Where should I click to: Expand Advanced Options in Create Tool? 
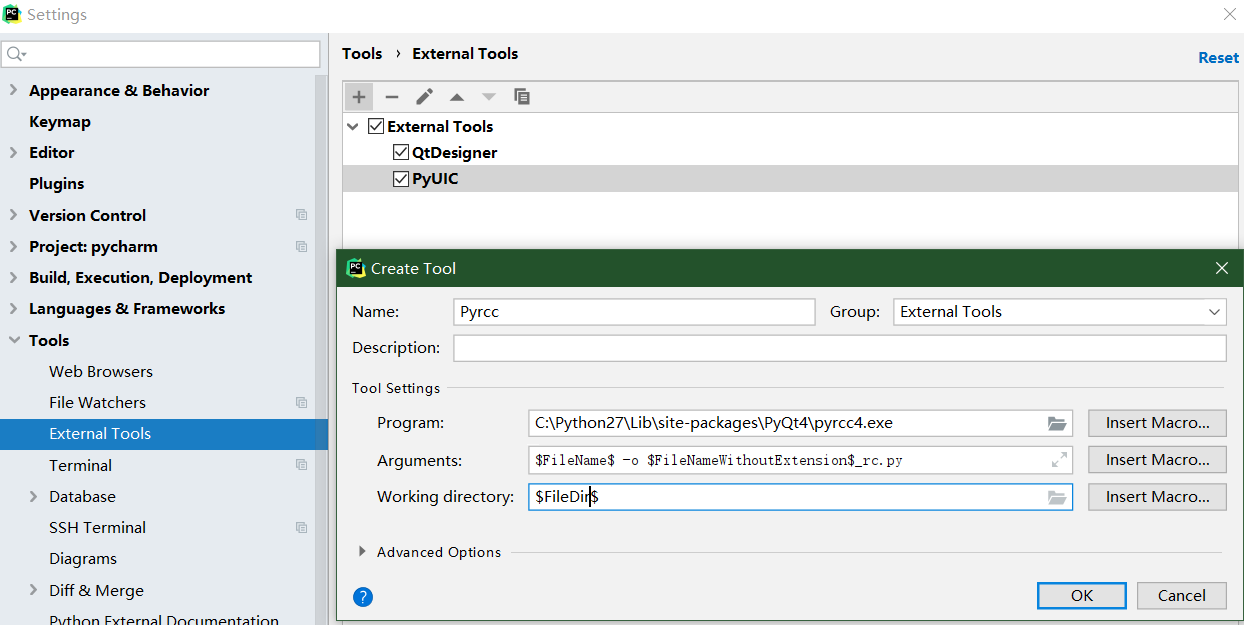(x=362, y=552)
